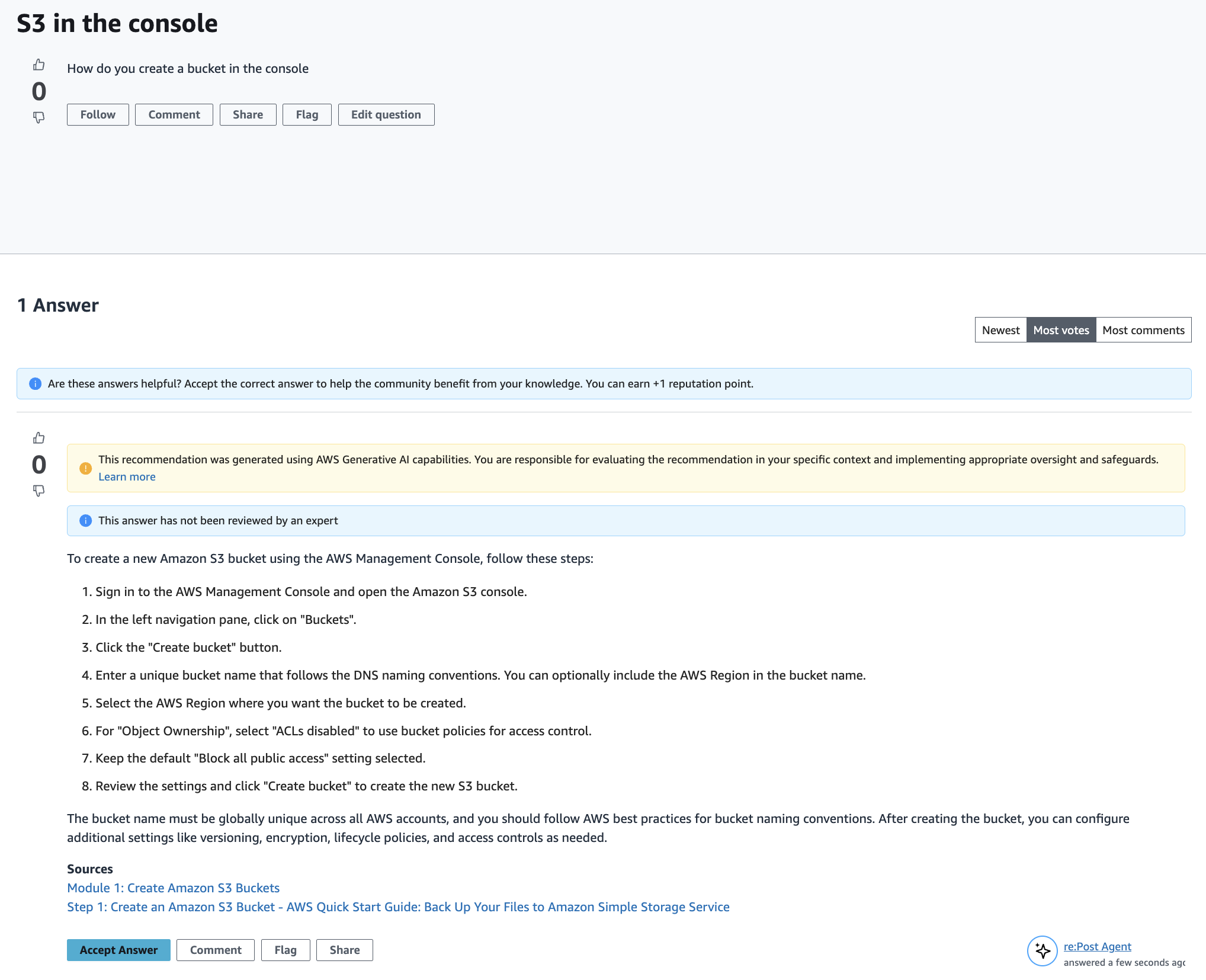Open re:Post Agent profile link

tap(1097, 947)
